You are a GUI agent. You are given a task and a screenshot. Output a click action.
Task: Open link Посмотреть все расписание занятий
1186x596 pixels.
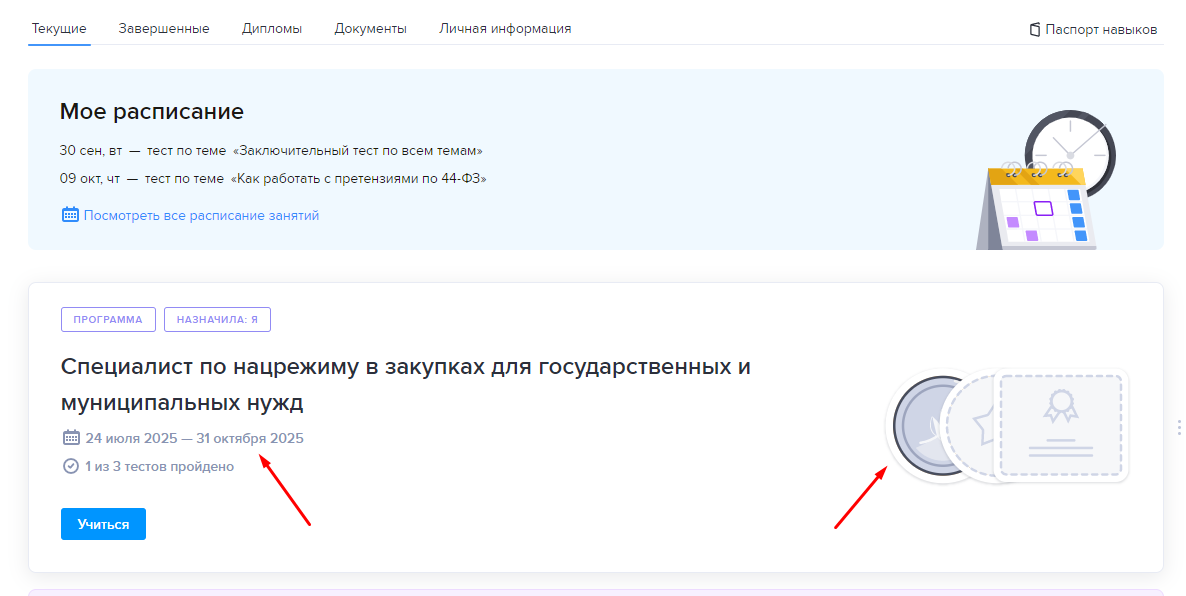point(201,215)
